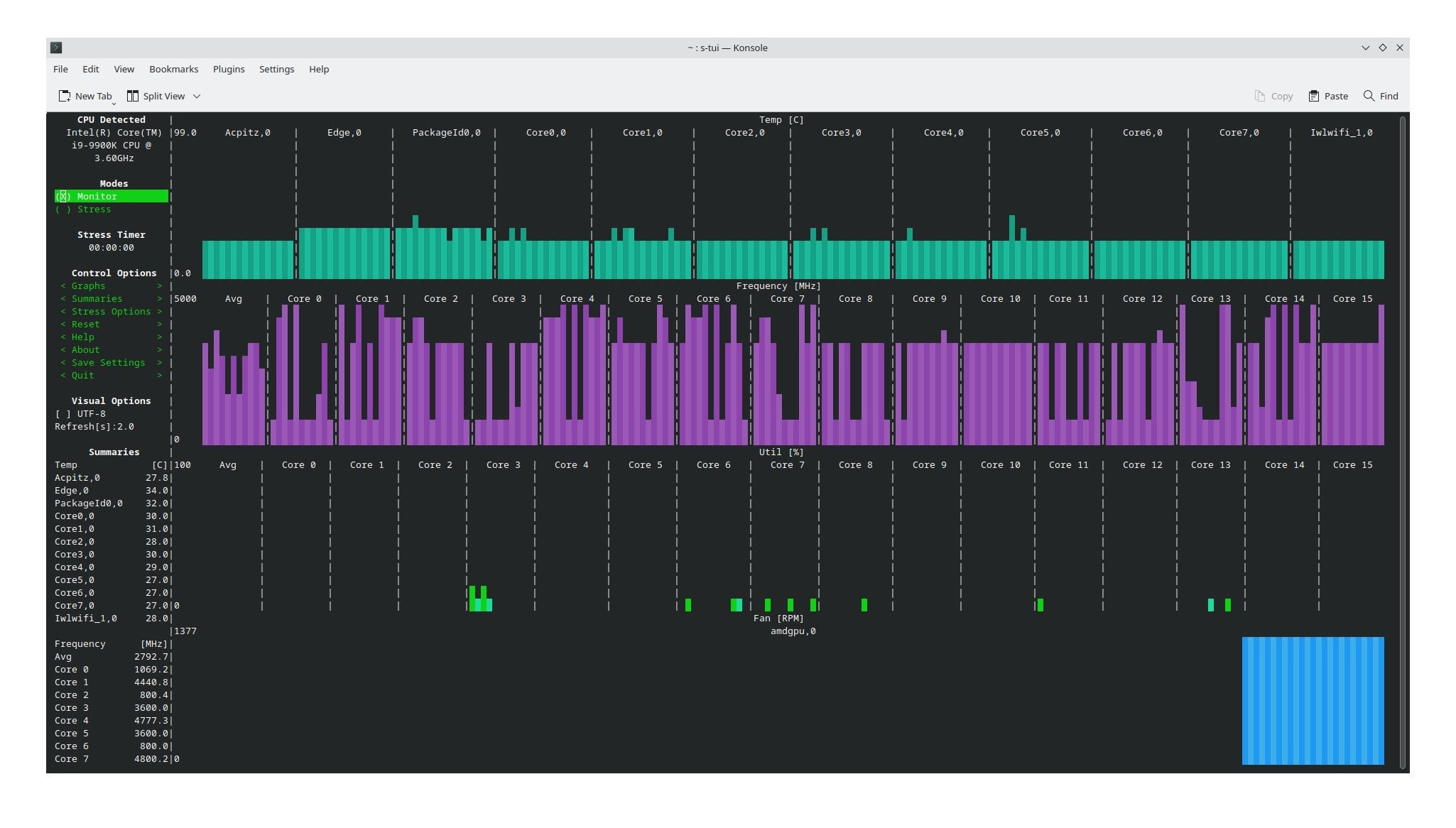Click the greyed Copy icon
The height and width of the screenshot is (828, 1456).
[x=1260, y=96]
